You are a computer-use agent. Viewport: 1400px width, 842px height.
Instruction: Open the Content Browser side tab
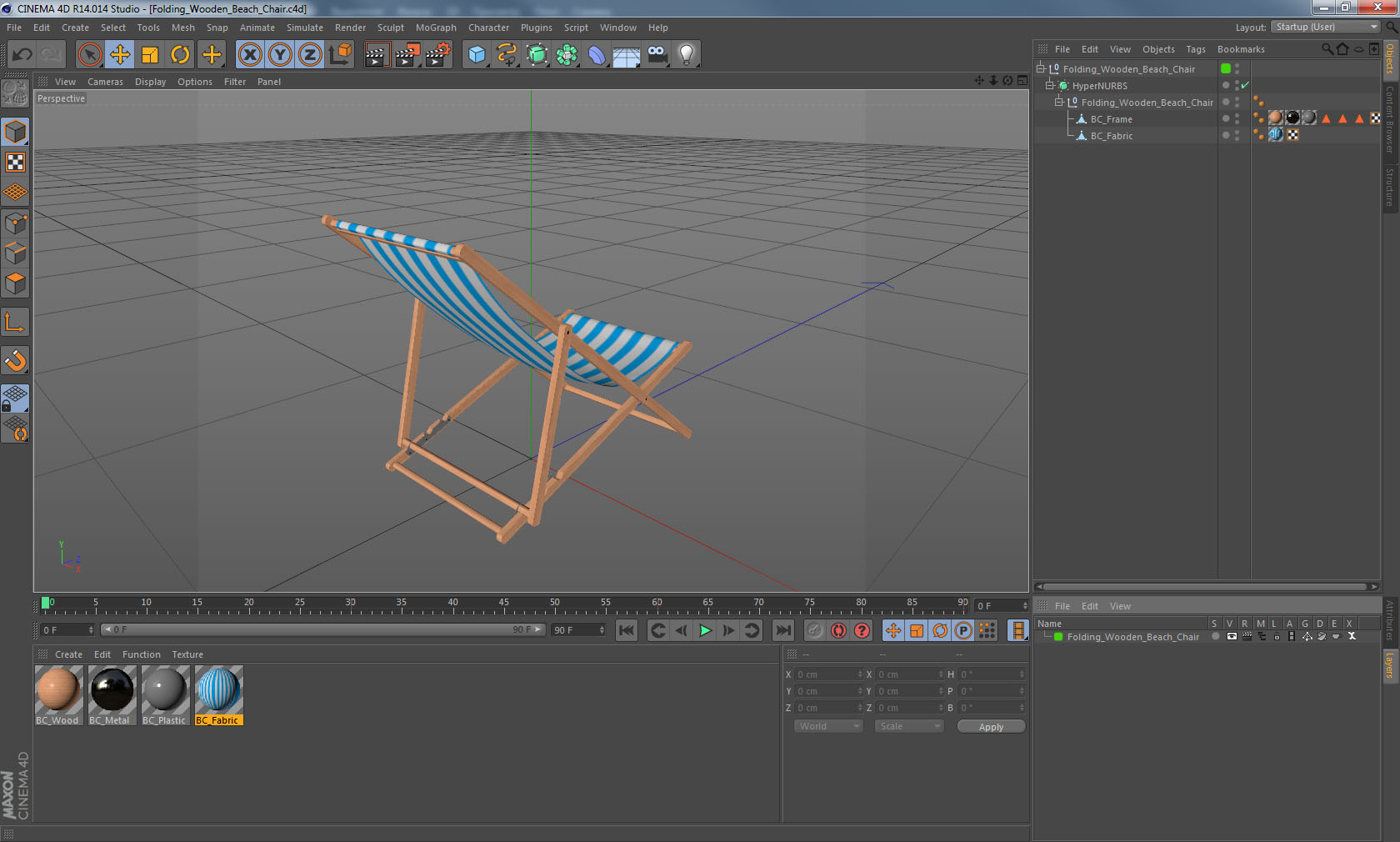[x=1390, y=119]
